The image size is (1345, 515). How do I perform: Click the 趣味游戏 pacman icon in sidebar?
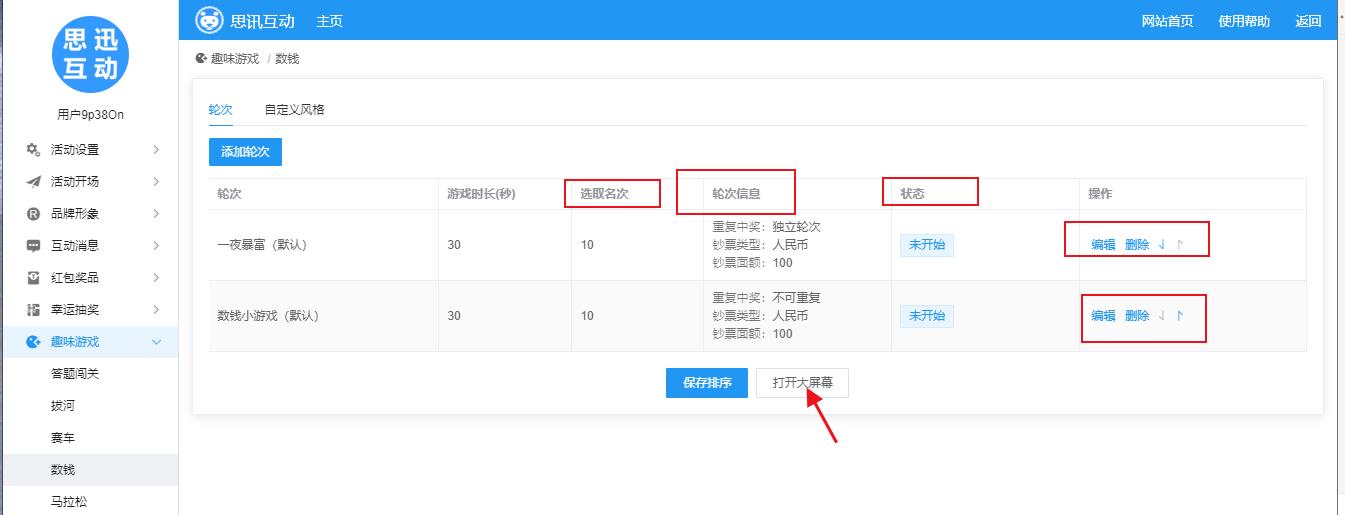click(x=33, y=342)
